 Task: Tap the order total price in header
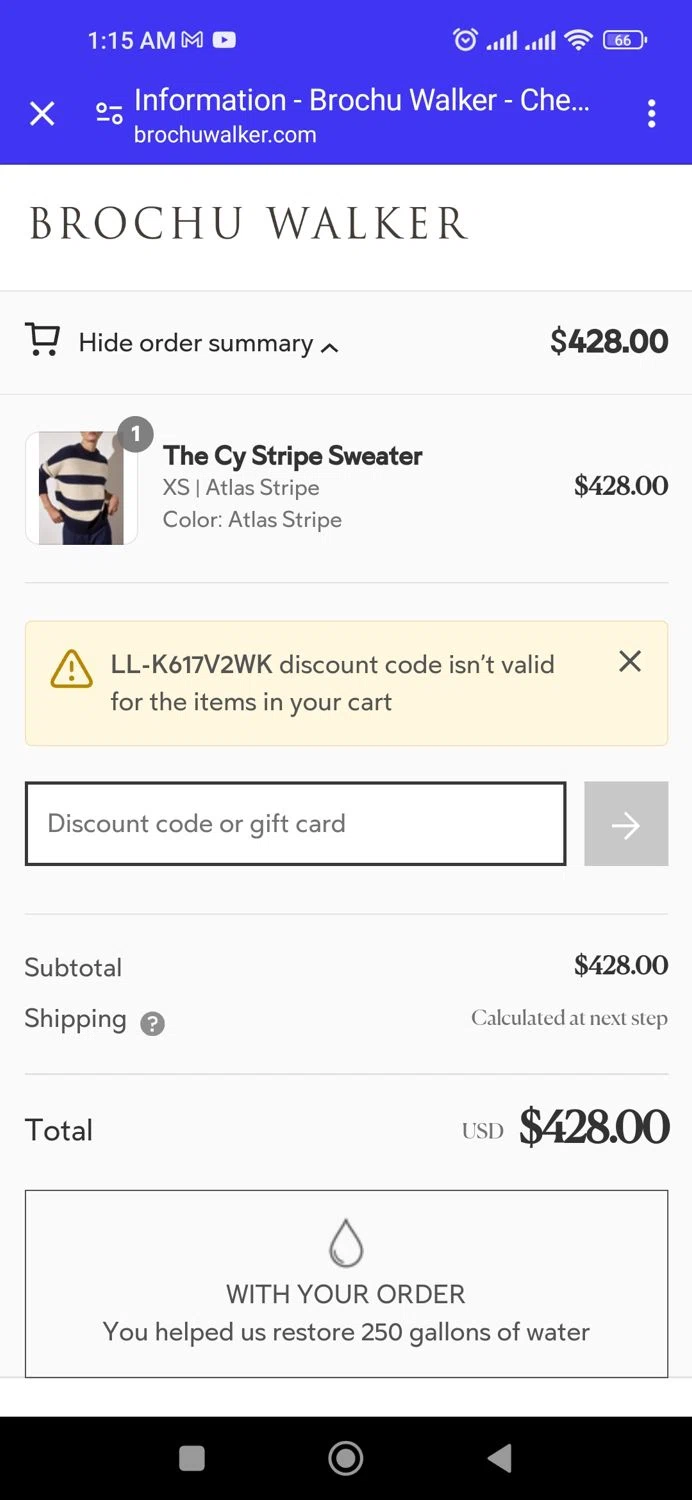point(608,342)
